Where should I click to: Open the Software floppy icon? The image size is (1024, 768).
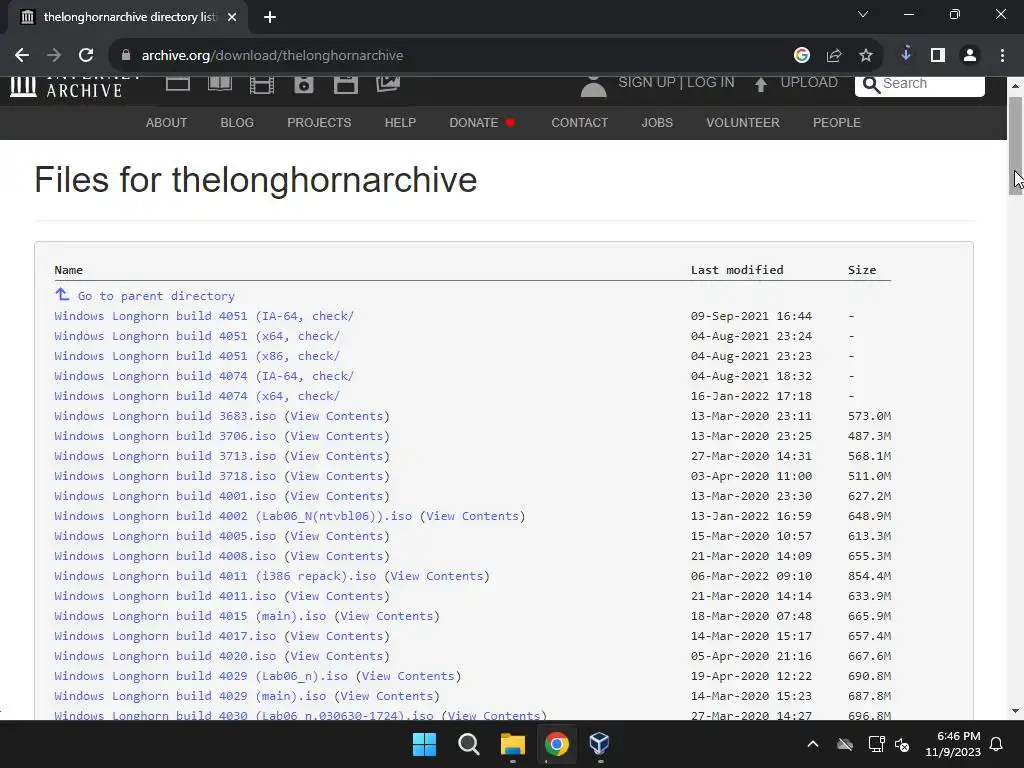(x=345, y=85)
